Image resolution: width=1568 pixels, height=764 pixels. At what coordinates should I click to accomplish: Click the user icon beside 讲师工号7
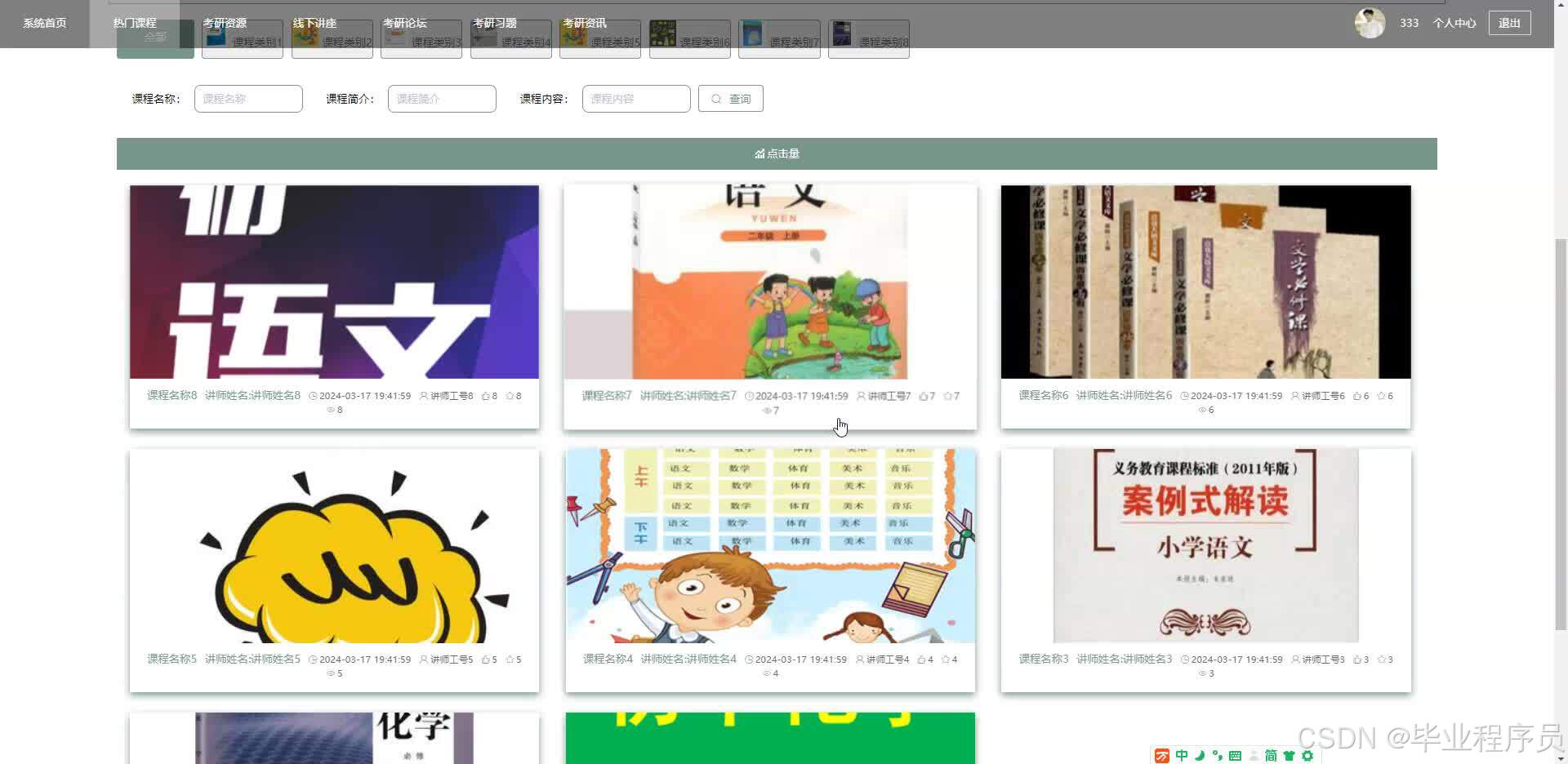(x=861, y=396)
